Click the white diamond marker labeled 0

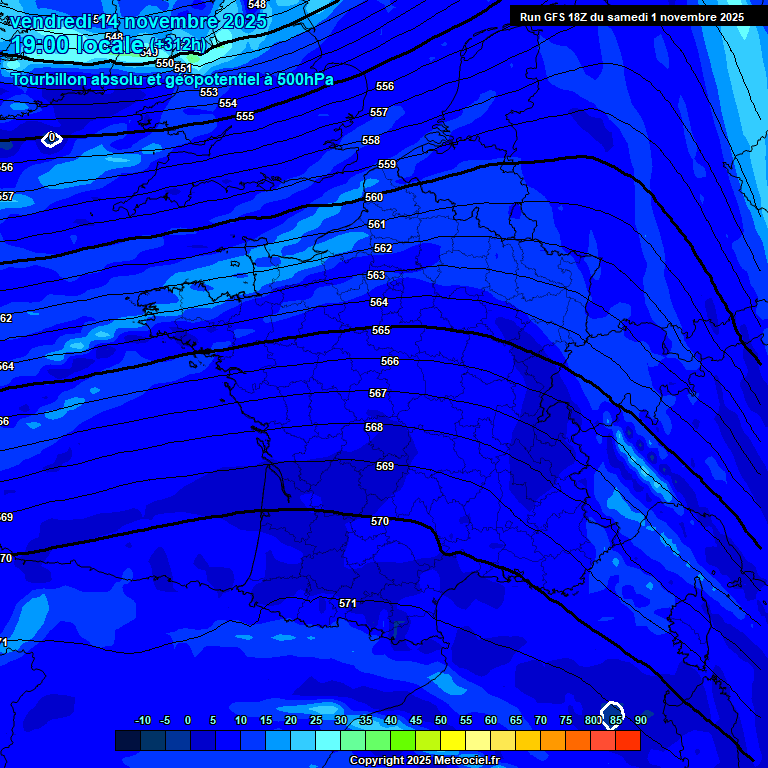(51, 139)
